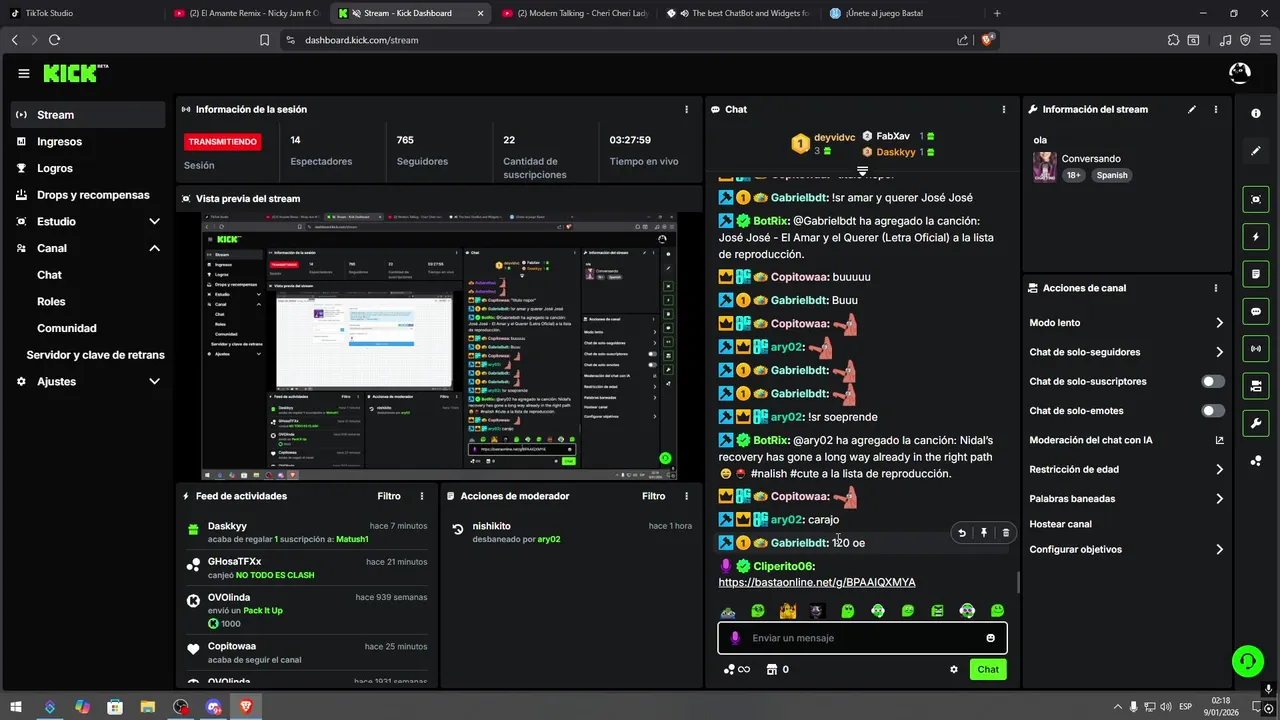
Task: Edit stream info with the pencil icon
Action: pos(1192,109)
